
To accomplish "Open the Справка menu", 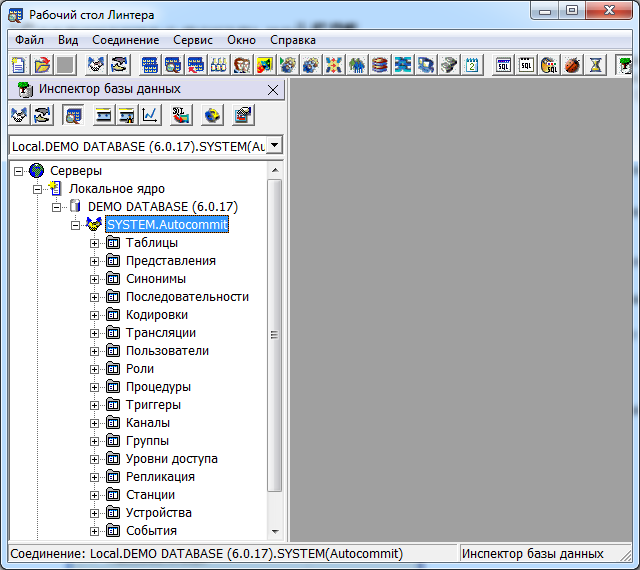I will coord(293,40).
